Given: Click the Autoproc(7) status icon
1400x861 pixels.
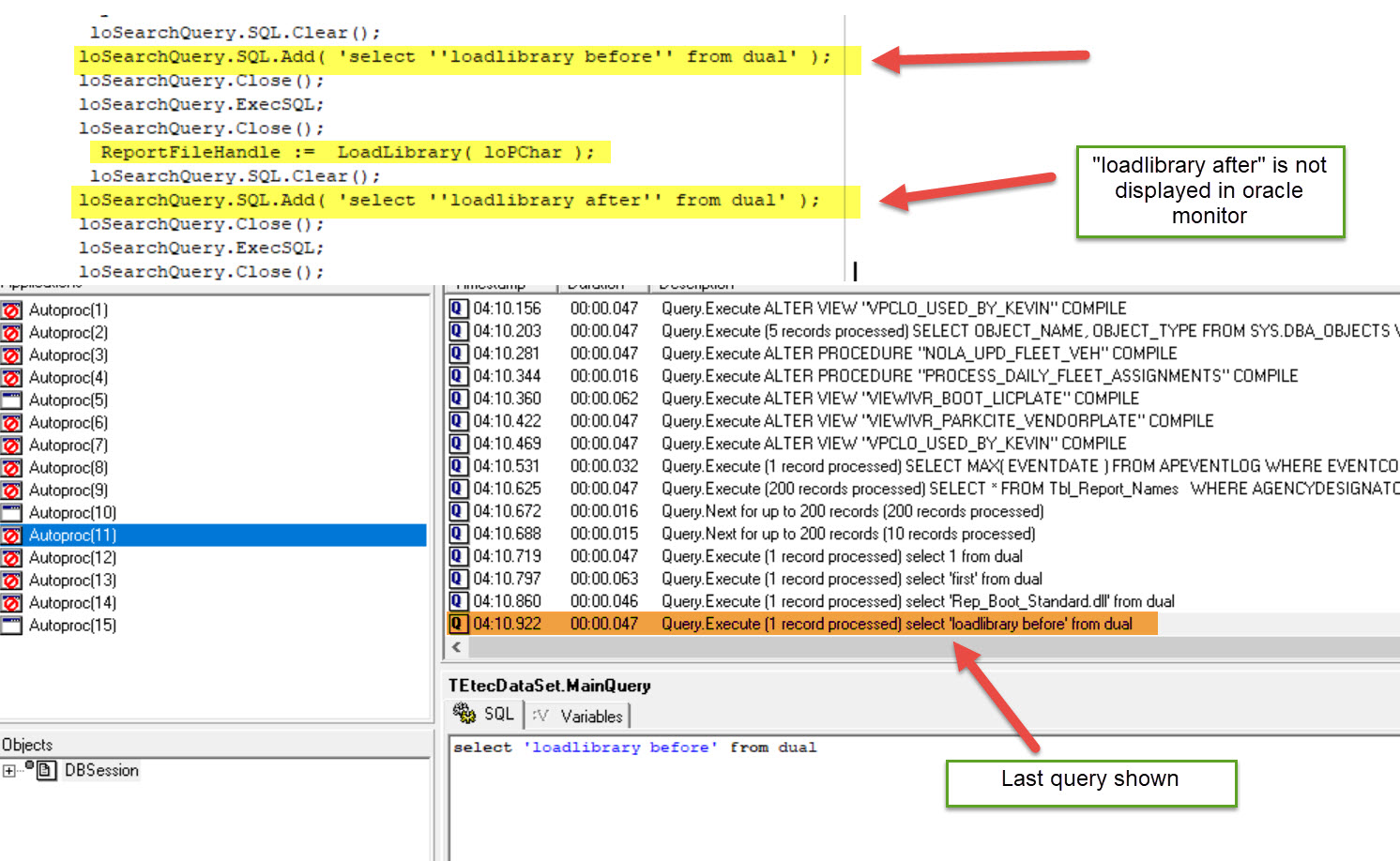Looking at the screenshot, I should pyautogui.click(x=11, y=445).
